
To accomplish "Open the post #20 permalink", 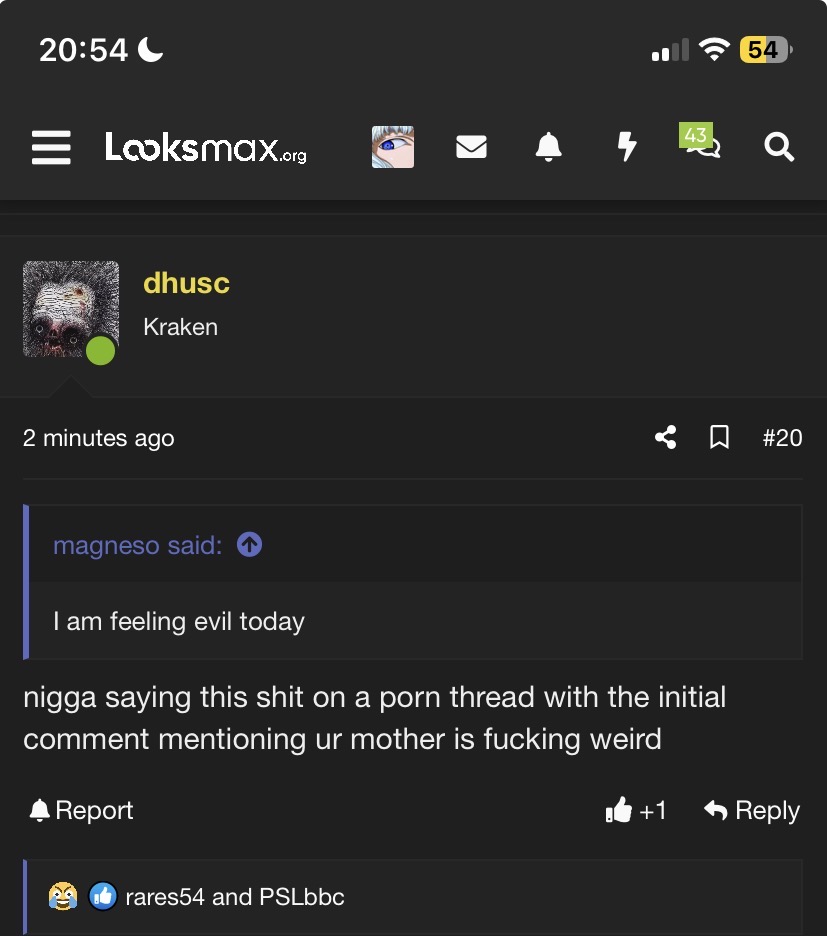I will [x=782, y=438].
